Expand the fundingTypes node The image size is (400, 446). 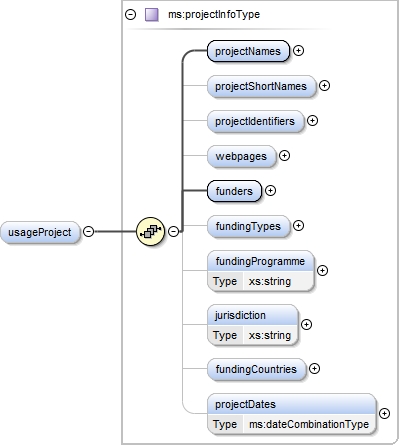click(298, 226)
